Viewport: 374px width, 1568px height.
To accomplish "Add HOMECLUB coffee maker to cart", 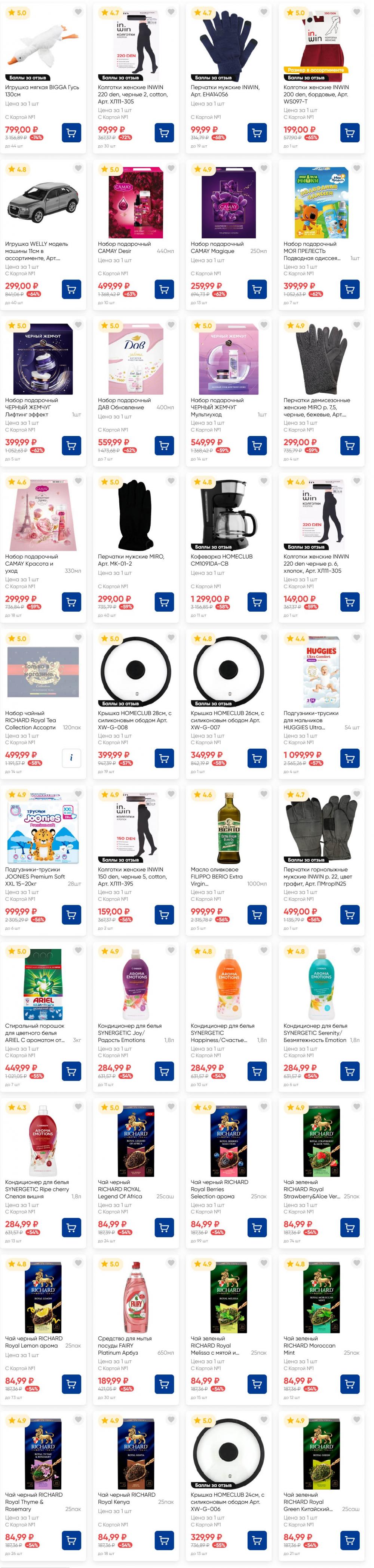I will coord(257,602).
